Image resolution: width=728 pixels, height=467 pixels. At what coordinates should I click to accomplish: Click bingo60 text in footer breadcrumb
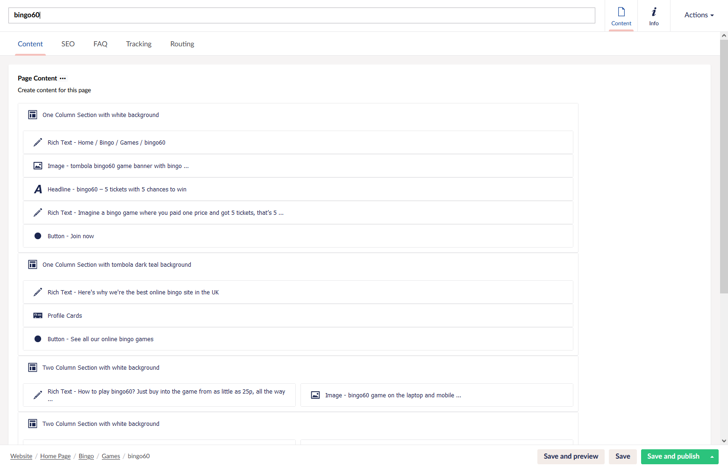[x=139, y=456]
